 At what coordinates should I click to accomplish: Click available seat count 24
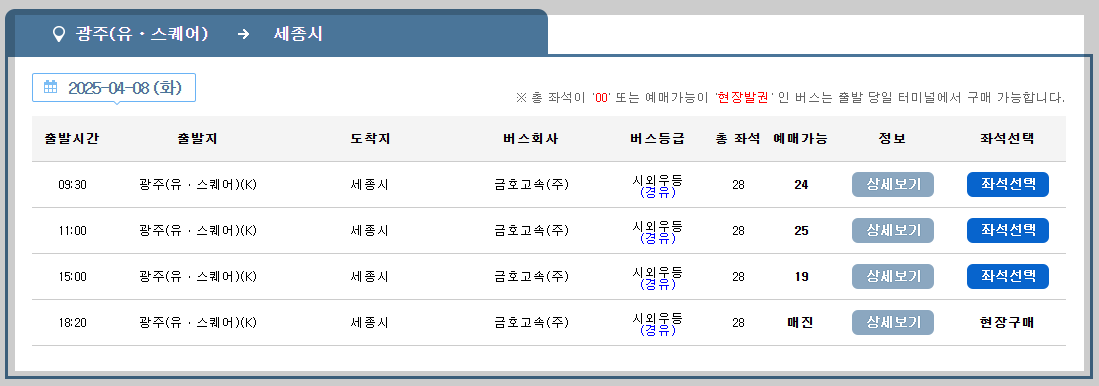801,185
